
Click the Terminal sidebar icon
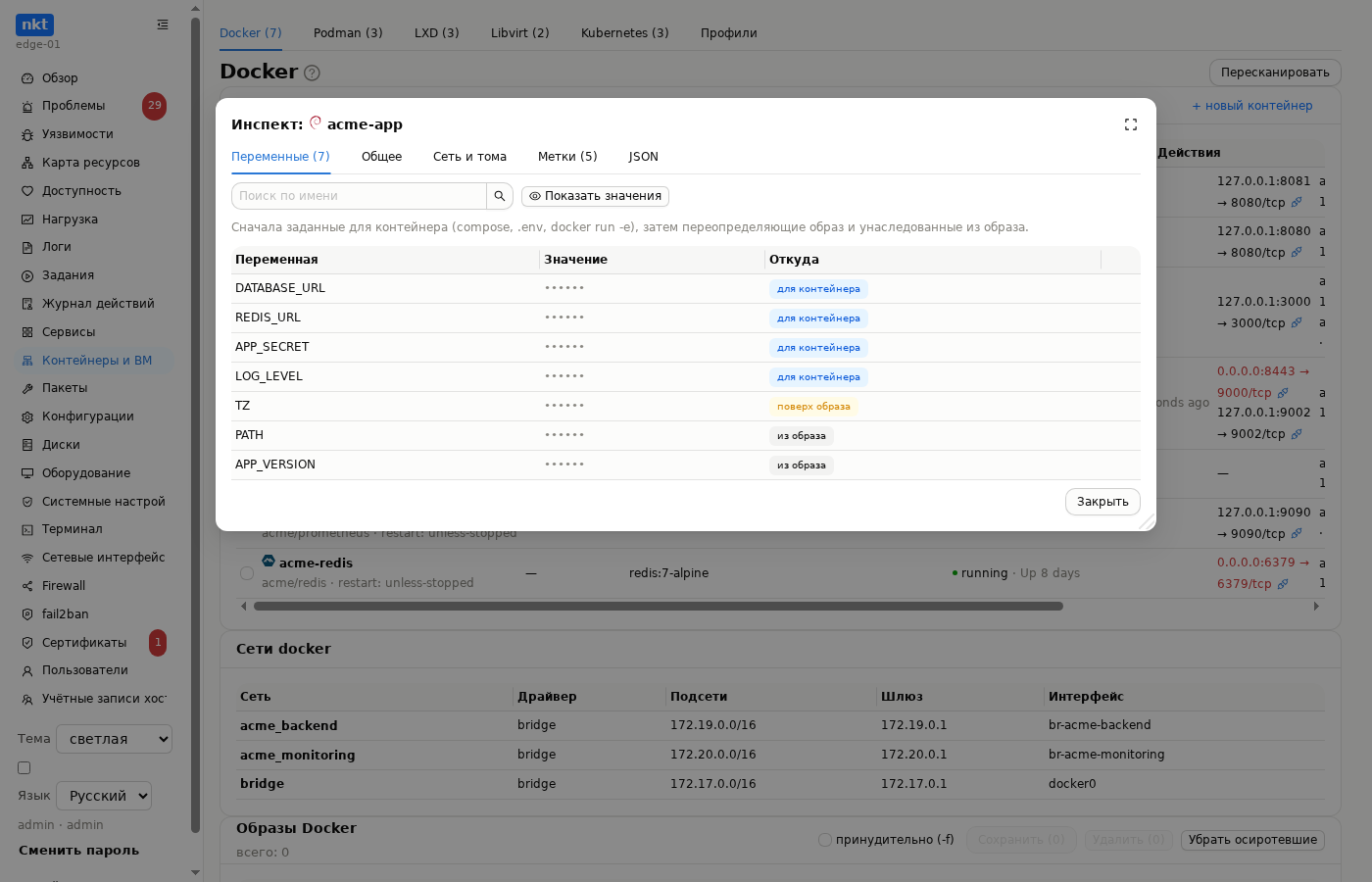tap(27, 529)
